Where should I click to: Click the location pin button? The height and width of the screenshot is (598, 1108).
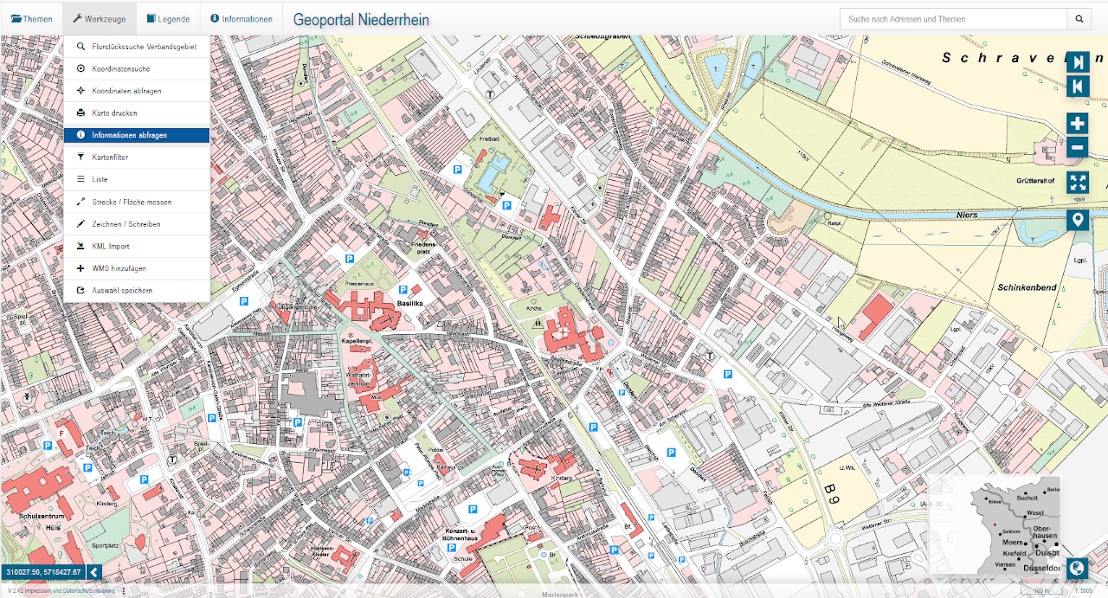tap(1077, 220)
